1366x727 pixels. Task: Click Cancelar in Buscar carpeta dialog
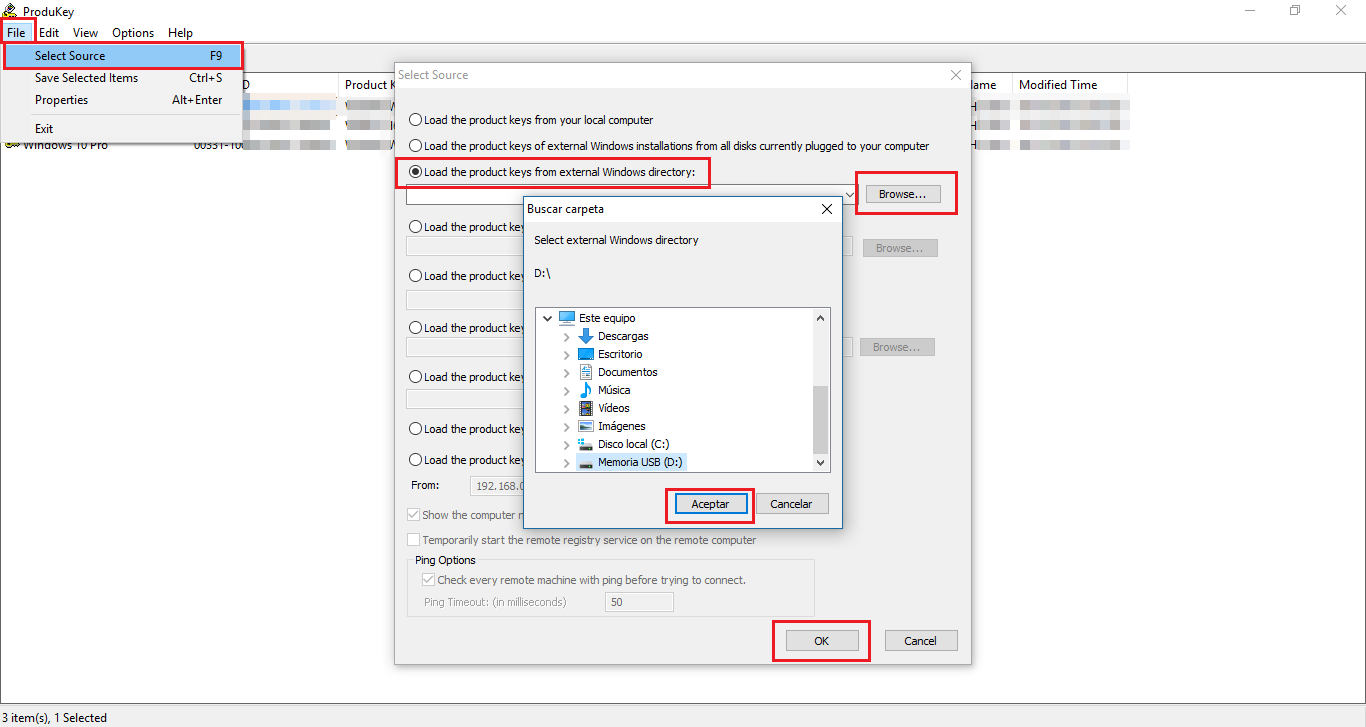(791, 504)
